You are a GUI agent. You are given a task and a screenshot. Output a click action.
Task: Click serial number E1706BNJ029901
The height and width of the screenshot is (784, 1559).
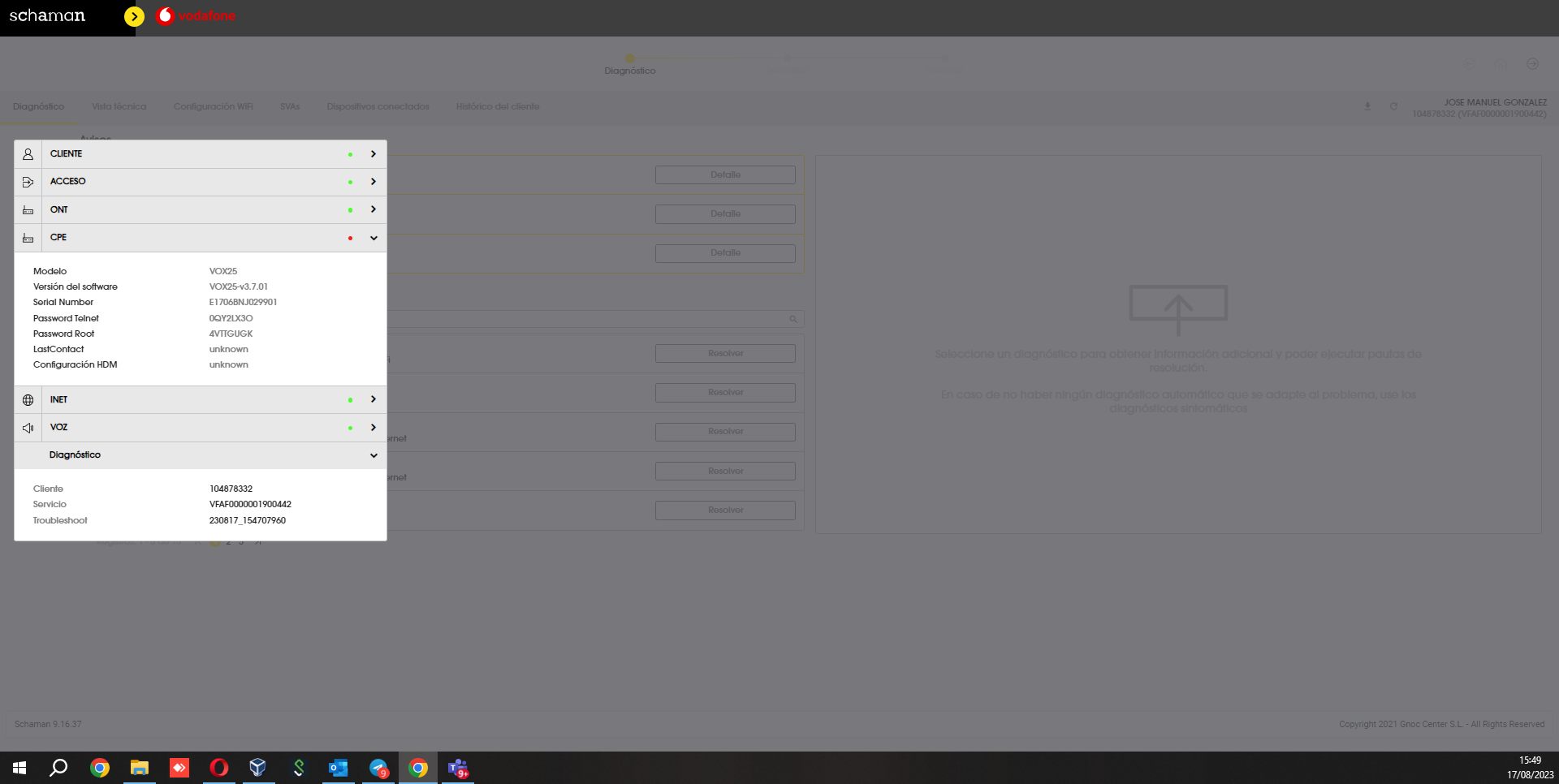243,302
